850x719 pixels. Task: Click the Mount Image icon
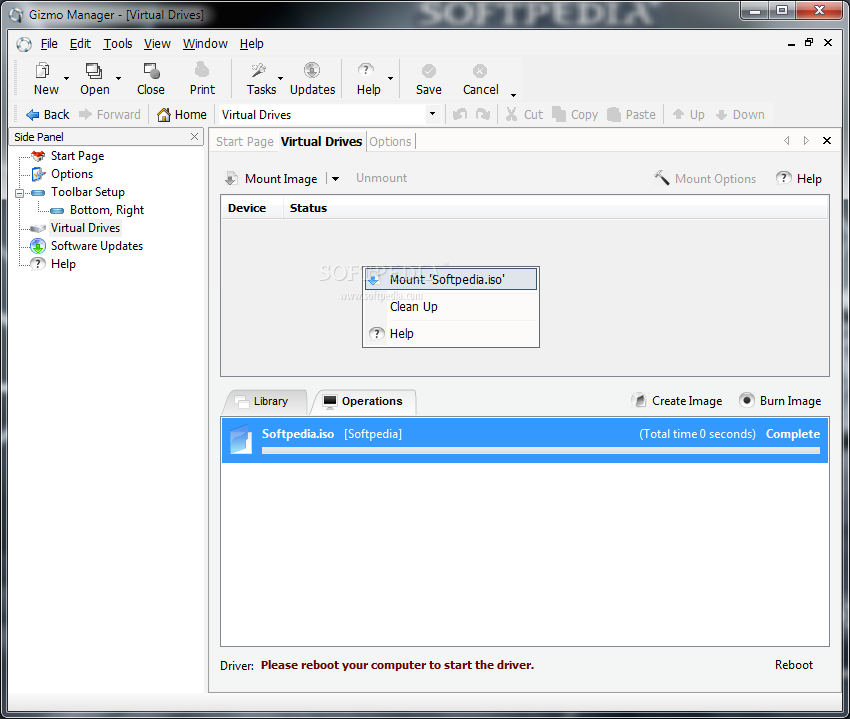click(231, 178)
